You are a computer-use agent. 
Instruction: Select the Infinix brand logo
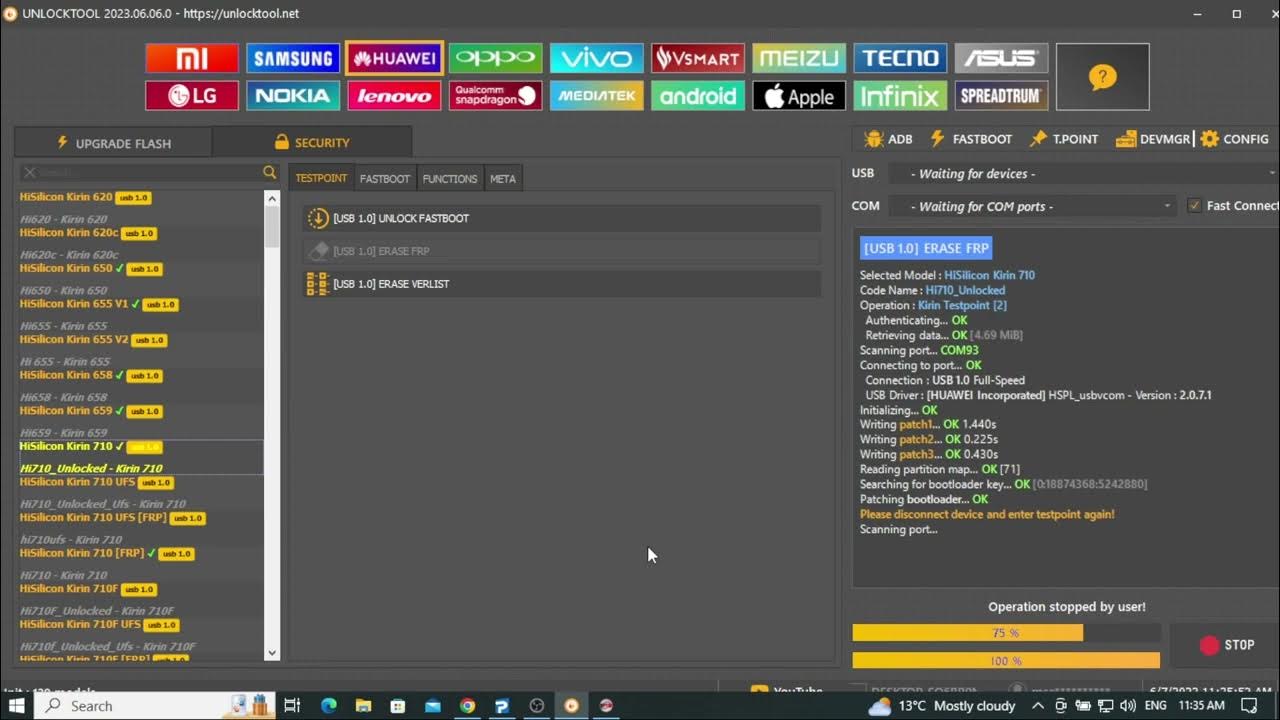(x=900, y=96)
